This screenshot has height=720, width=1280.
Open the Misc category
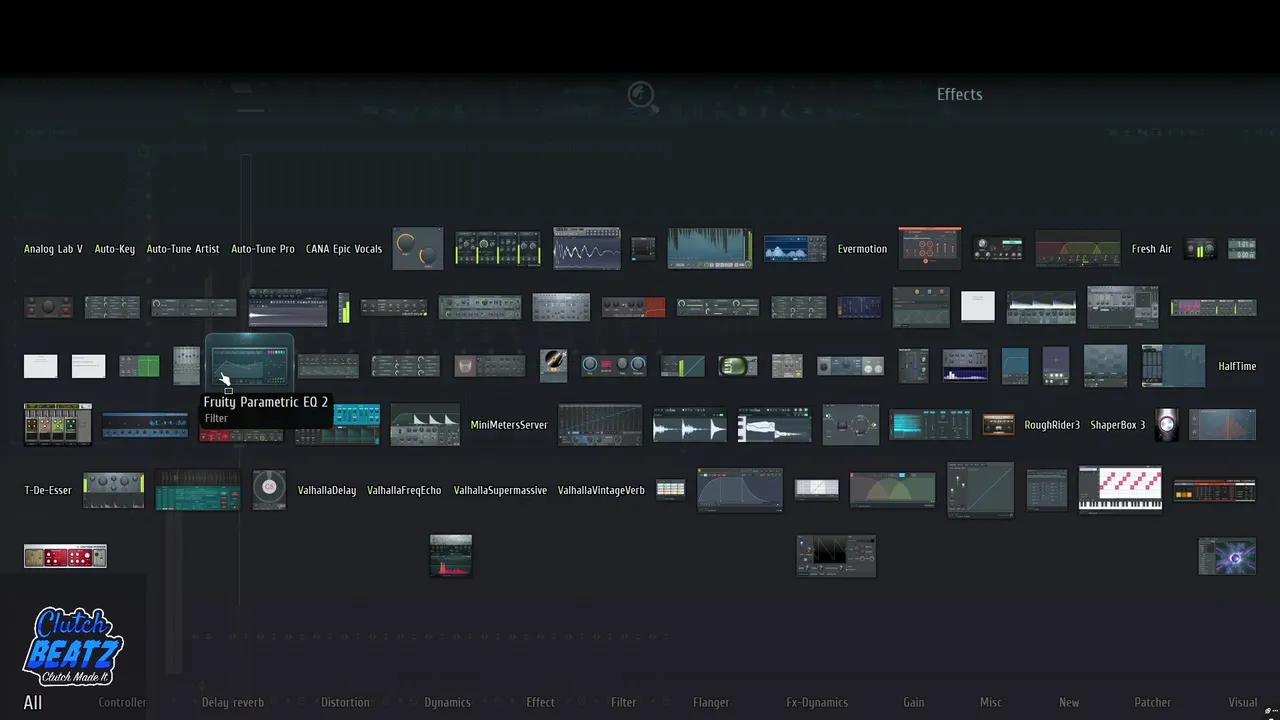coord(990,703)
